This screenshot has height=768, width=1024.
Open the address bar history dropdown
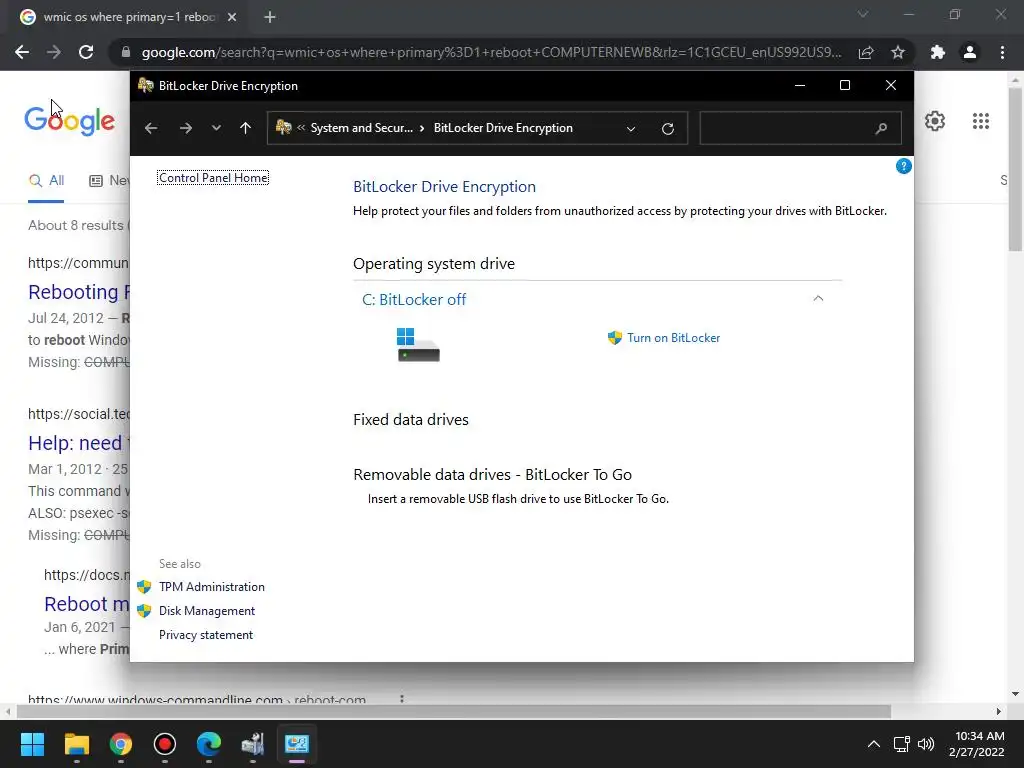point(631,129)
